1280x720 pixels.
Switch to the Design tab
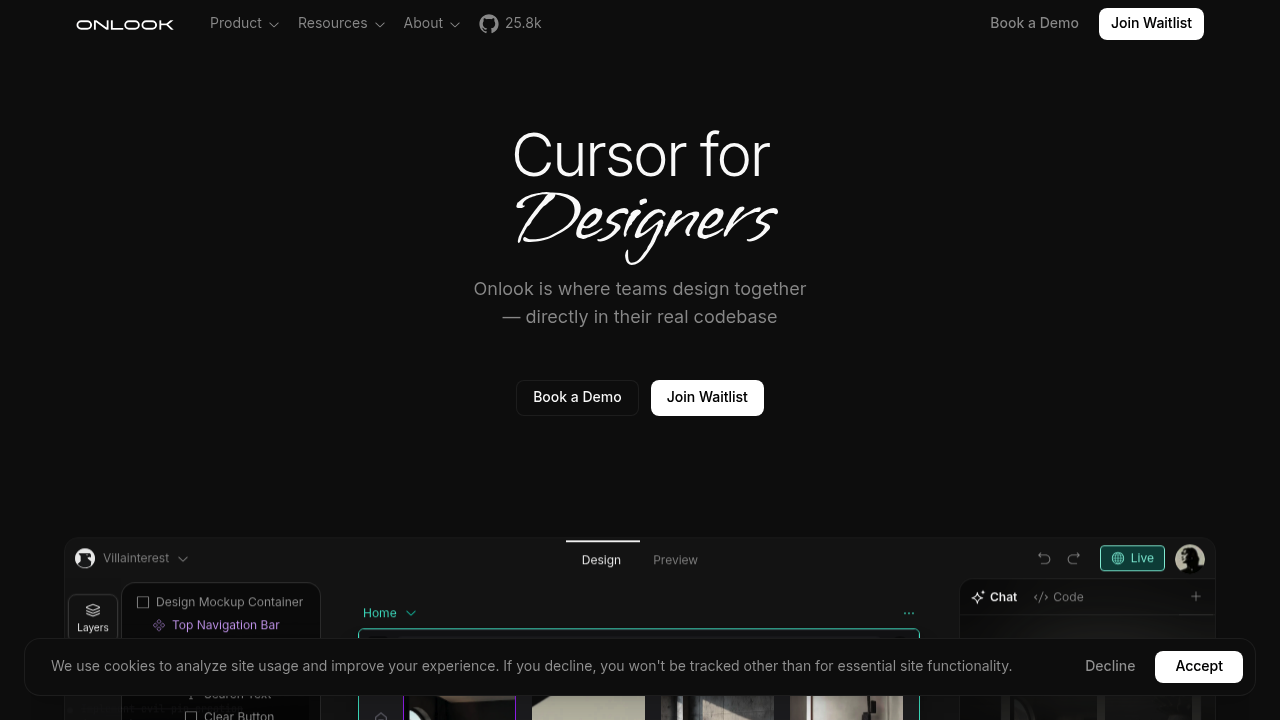point(601,560)
